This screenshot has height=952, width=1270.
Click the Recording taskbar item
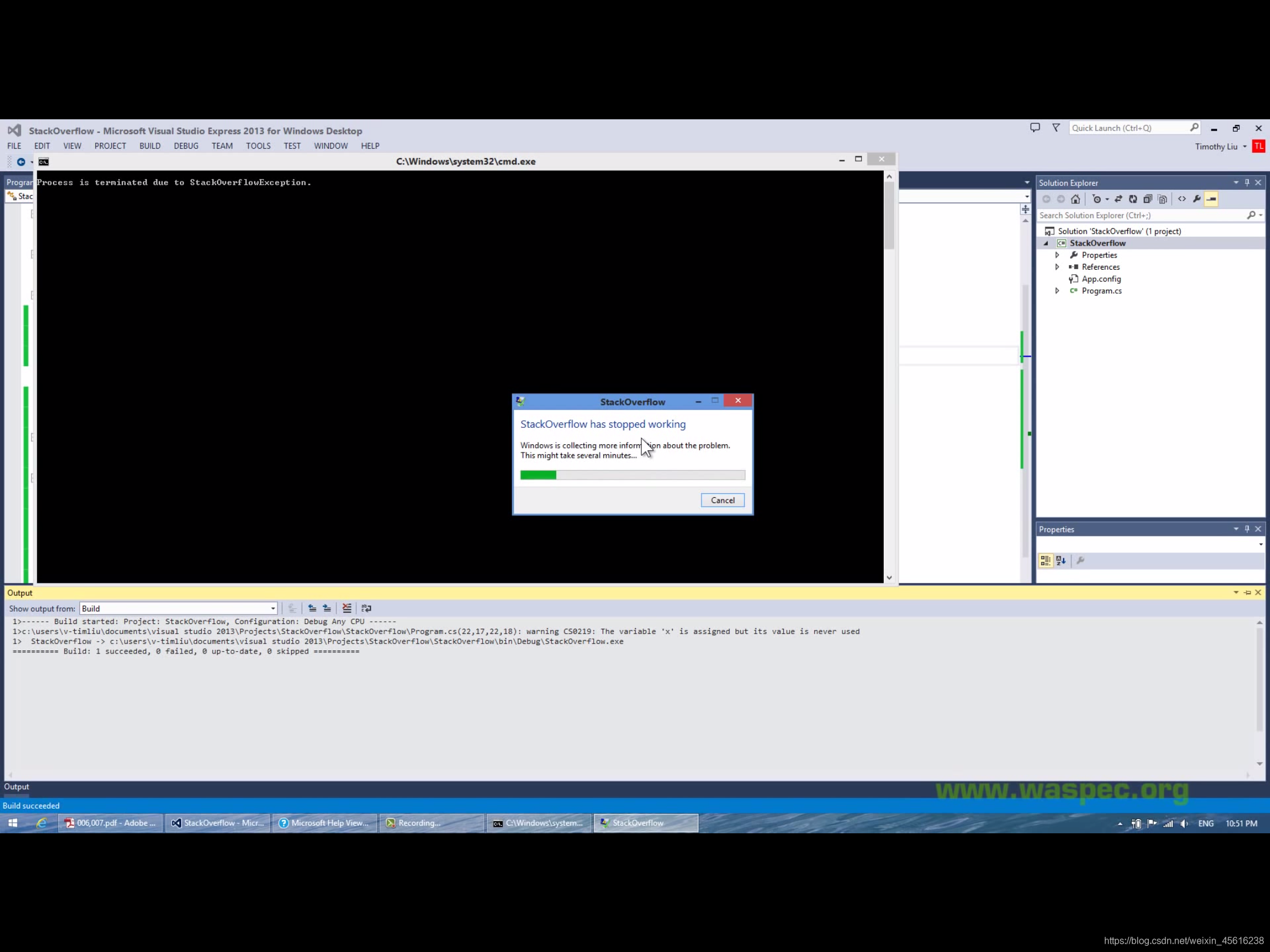point(432,823)
